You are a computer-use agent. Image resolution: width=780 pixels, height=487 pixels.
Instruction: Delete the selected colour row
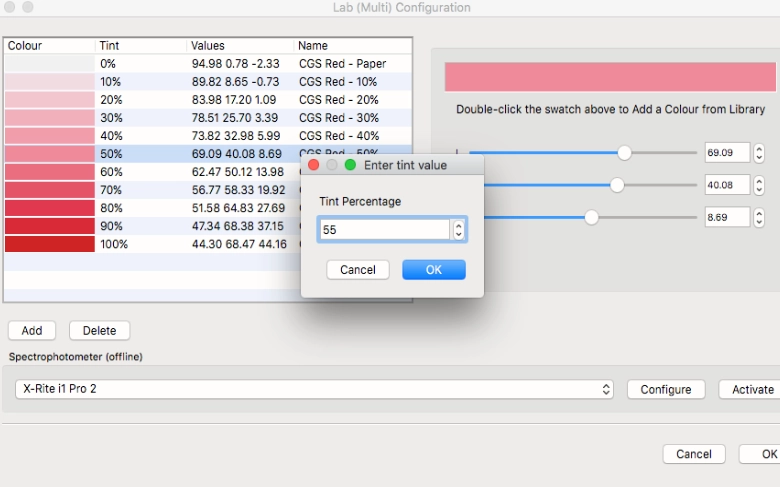pos(99,330)
